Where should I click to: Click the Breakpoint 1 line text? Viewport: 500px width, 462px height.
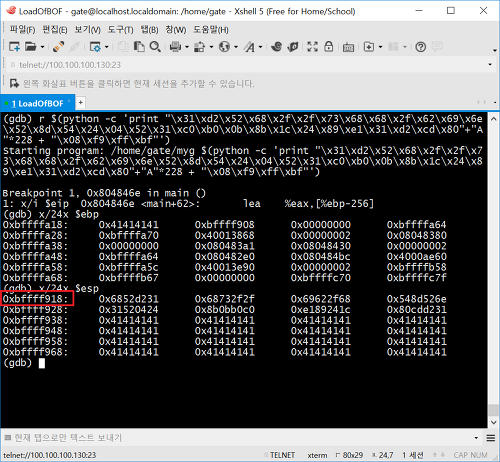[x=104, y=193]
